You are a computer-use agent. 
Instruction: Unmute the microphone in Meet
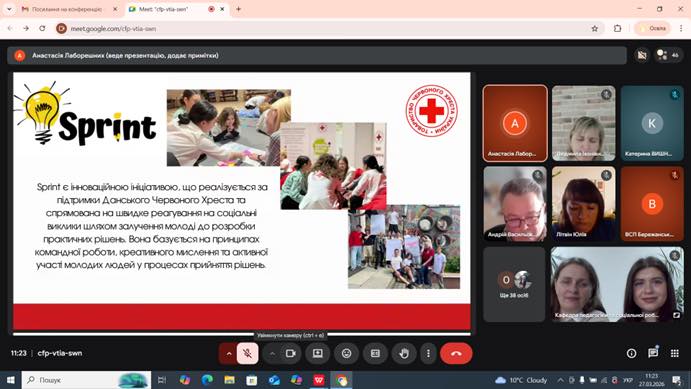click(x=248, y=353)
